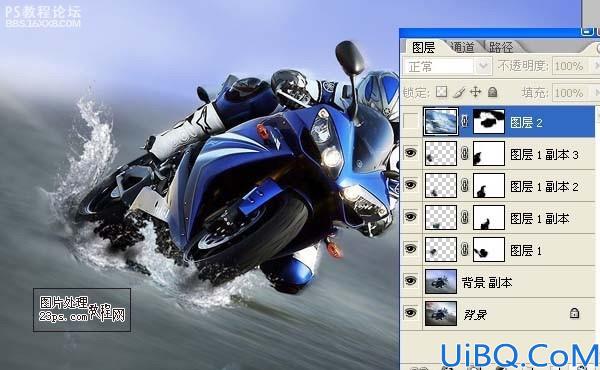Click link icon on 图层 1 副本

tap(465, 217)
